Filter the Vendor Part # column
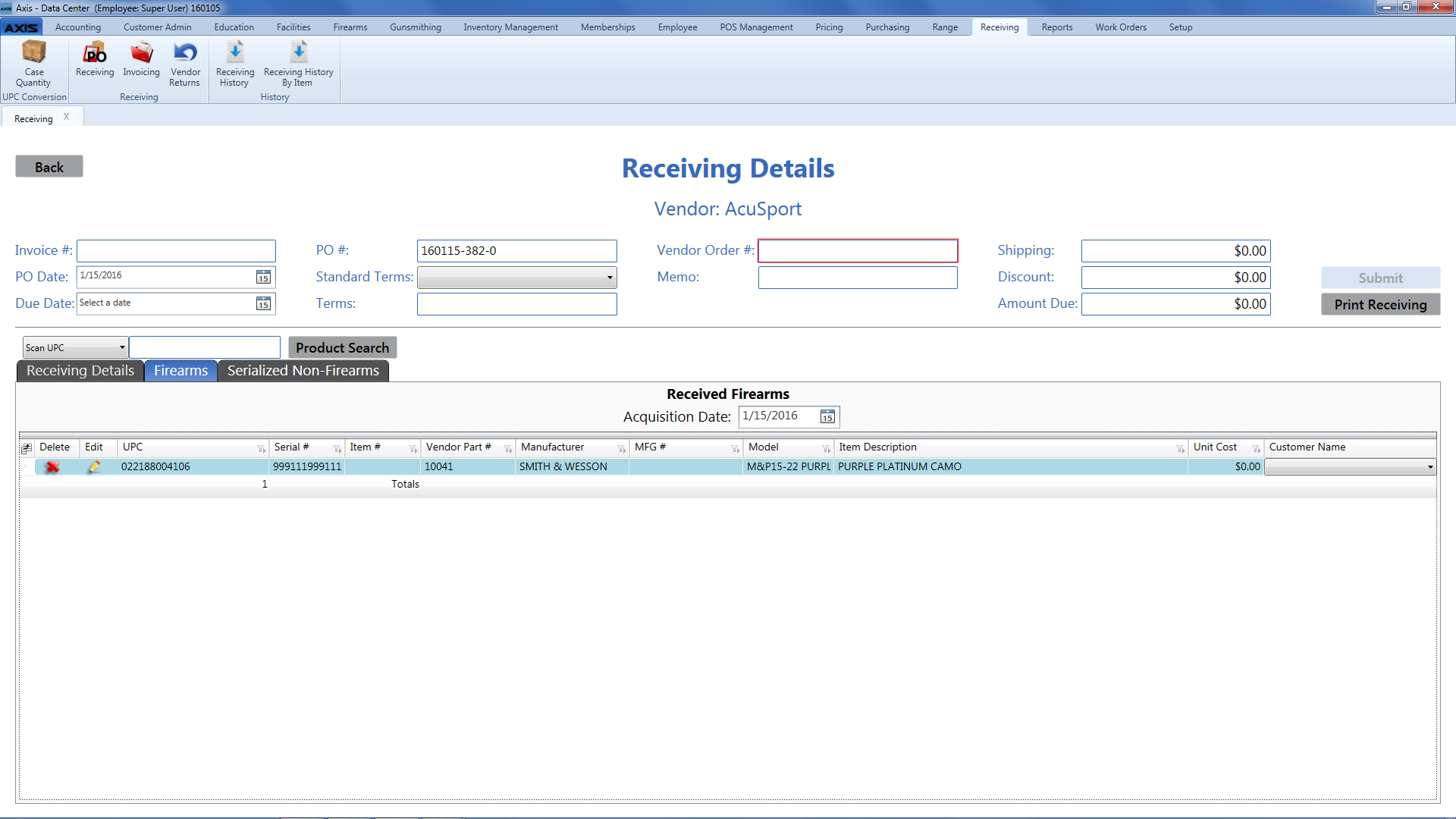 [x=508, y=449]
